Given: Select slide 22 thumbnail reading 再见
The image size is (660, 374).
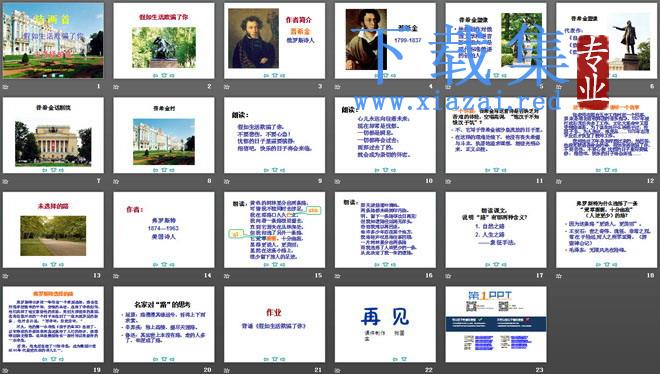Looking at the screenshot, I should coord(385,324).
